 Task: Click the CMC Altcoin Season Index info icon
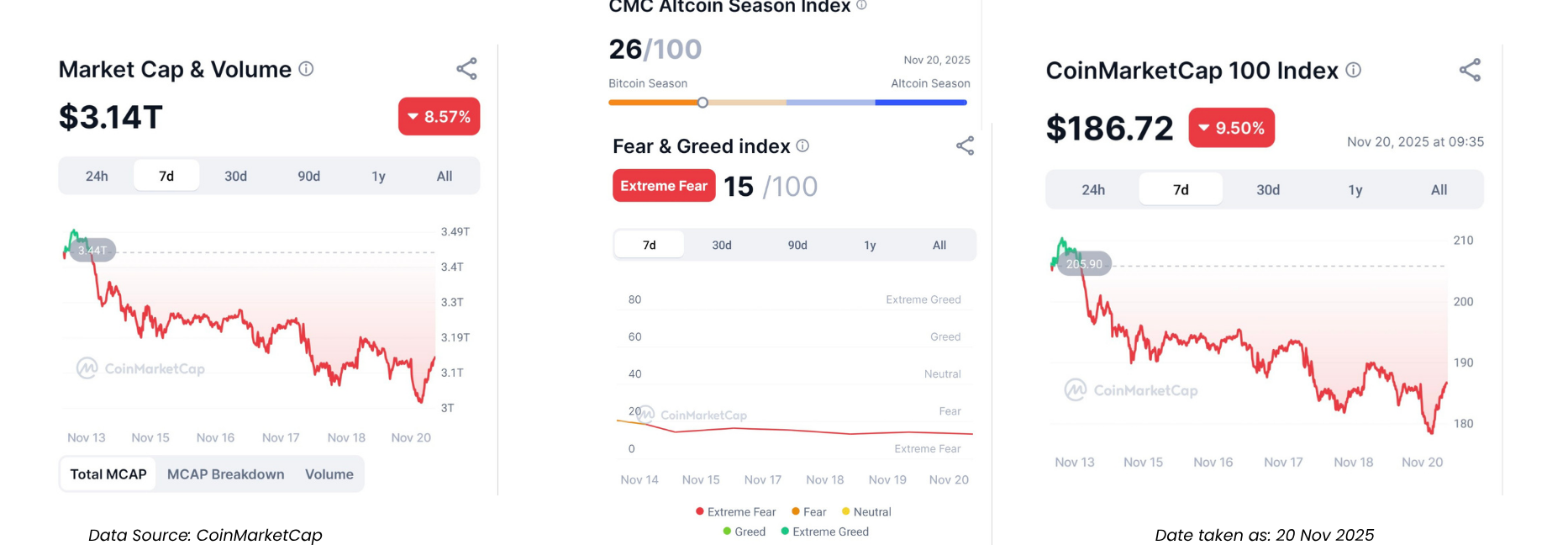[x=861, y=6]
